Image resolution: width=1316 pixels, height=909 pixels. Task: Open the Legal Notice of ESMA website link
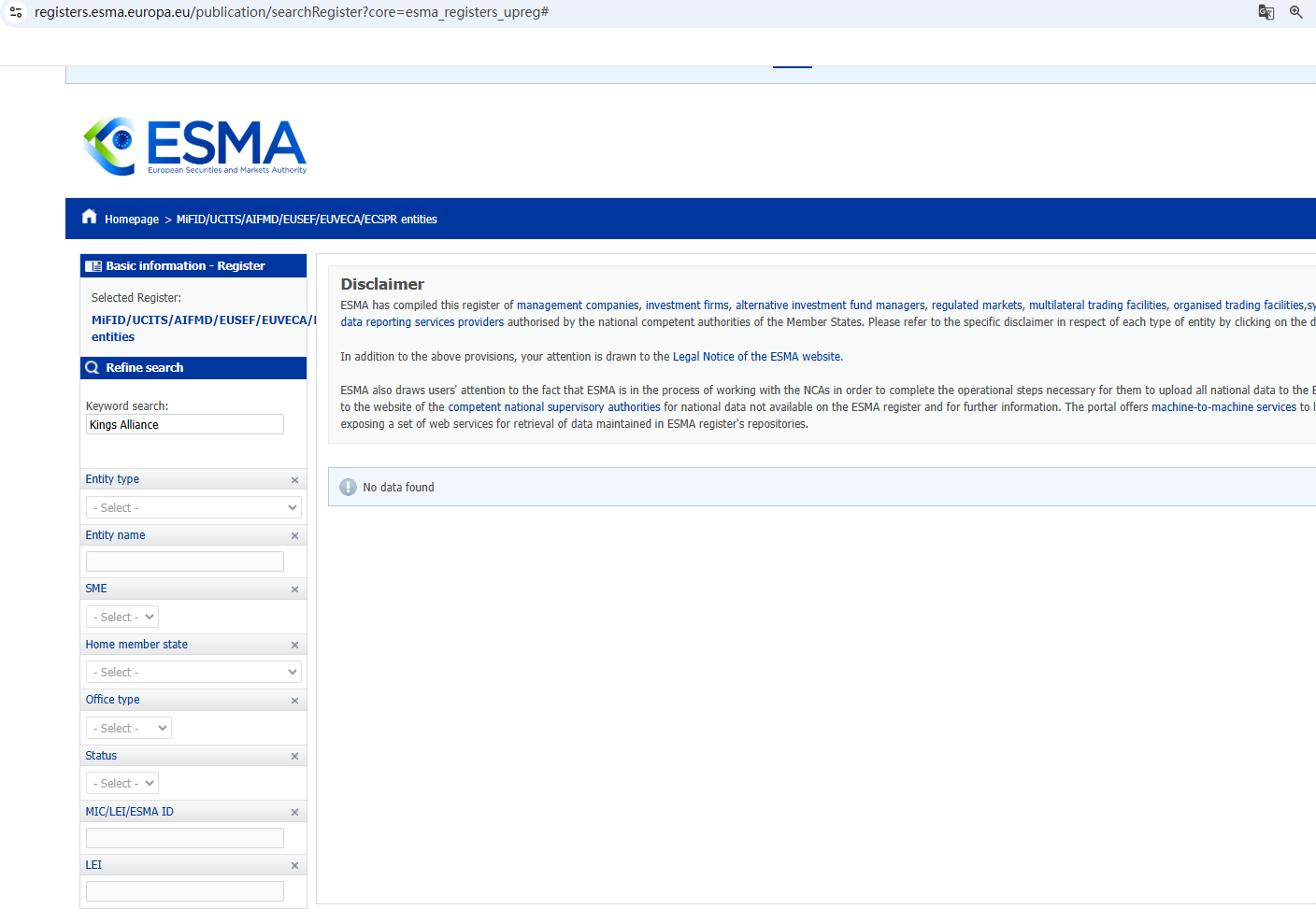point(757,357)
